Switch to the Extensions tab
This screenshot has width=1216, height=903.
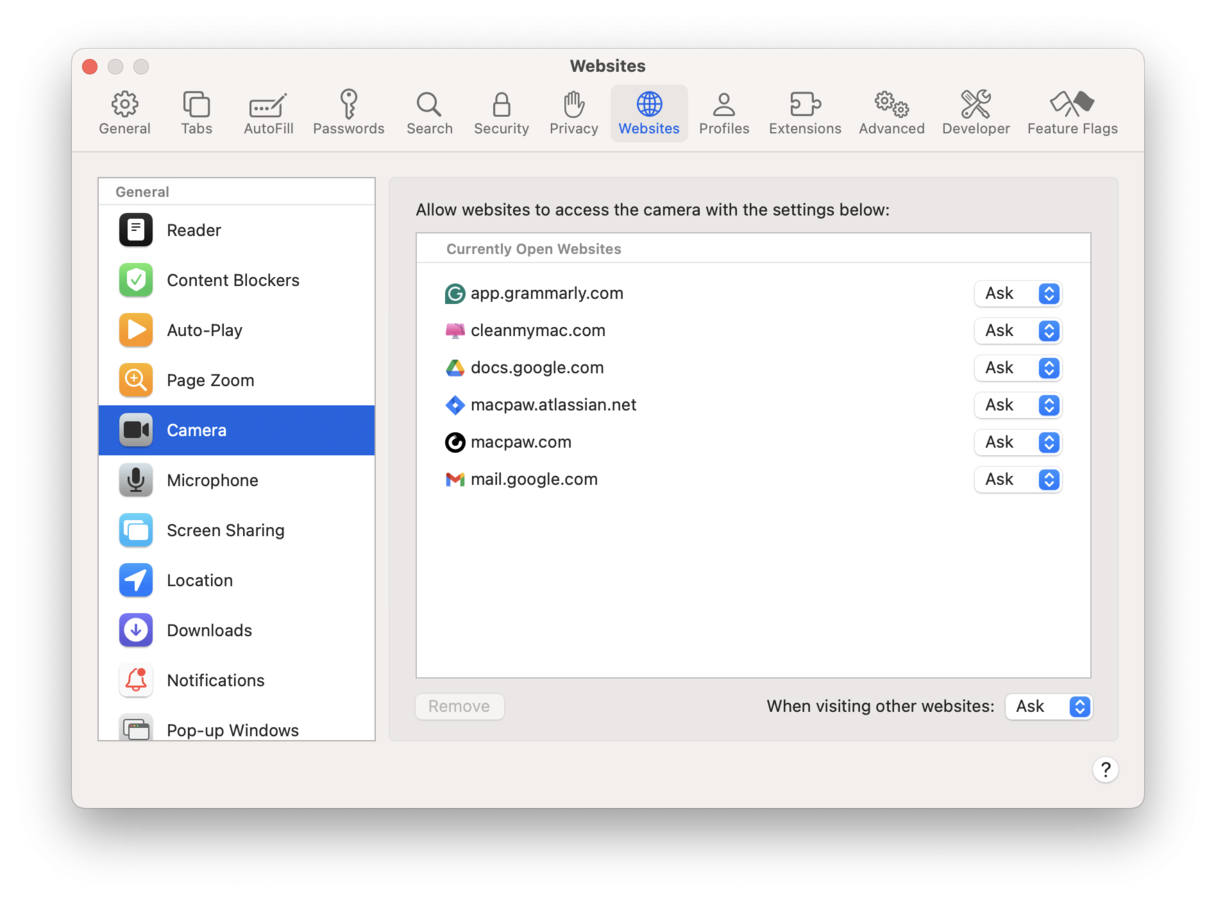click(804, 113)
